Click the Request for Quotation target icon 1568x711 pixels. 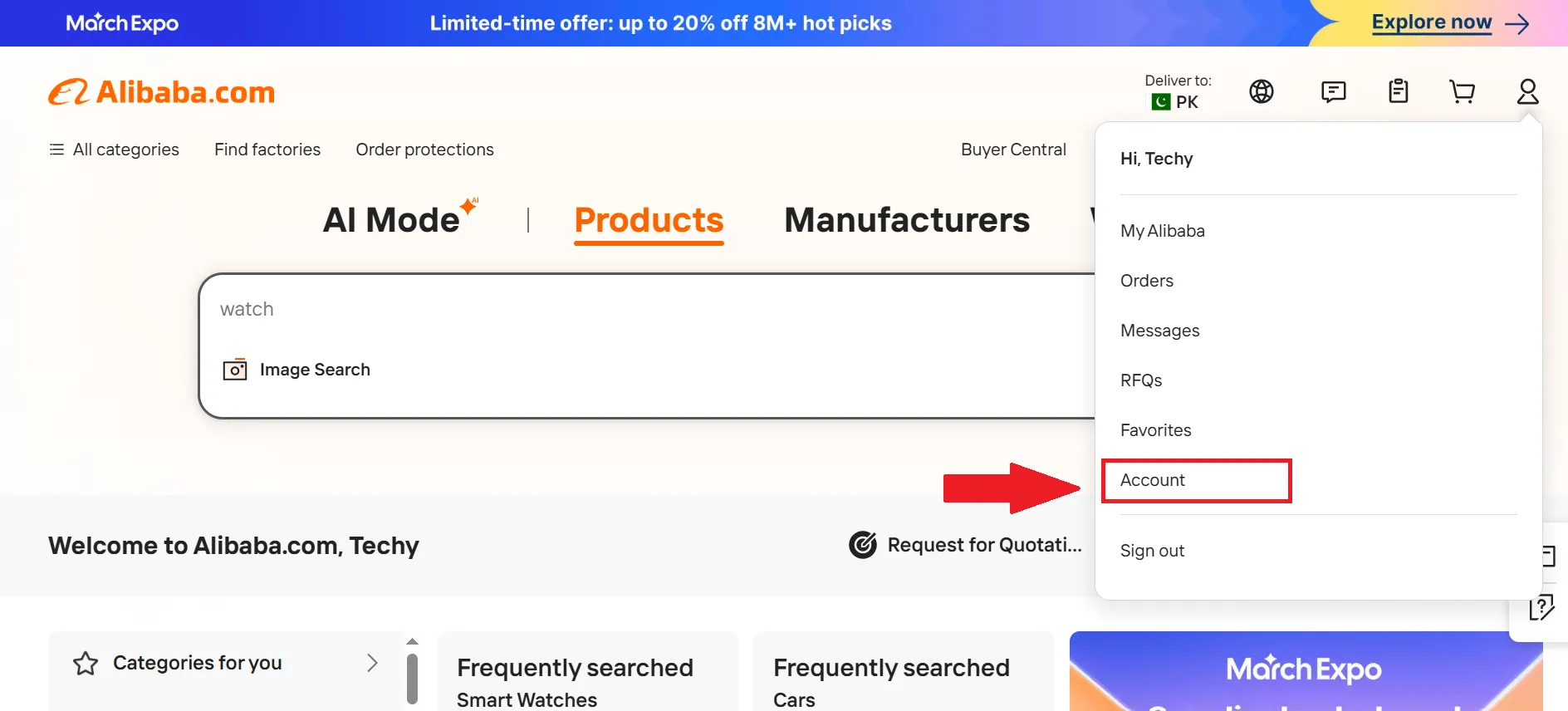point(864,545)
